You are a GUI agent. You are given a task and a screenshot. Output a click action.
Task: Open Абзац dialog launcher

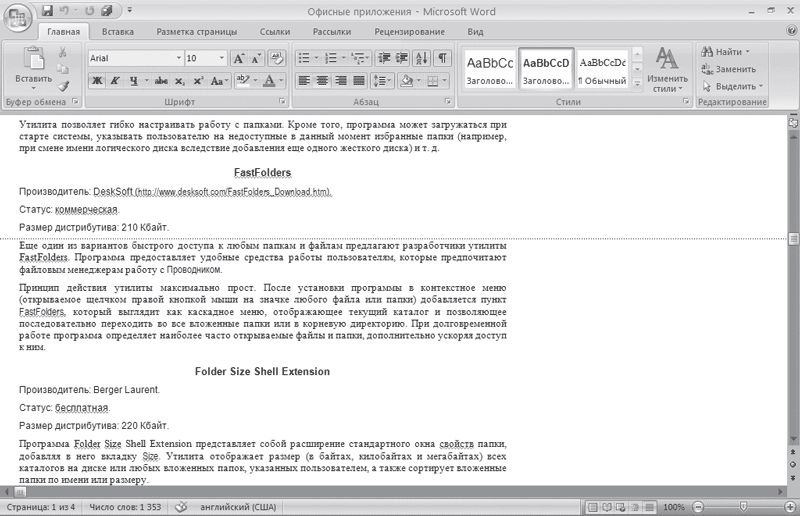448,102
